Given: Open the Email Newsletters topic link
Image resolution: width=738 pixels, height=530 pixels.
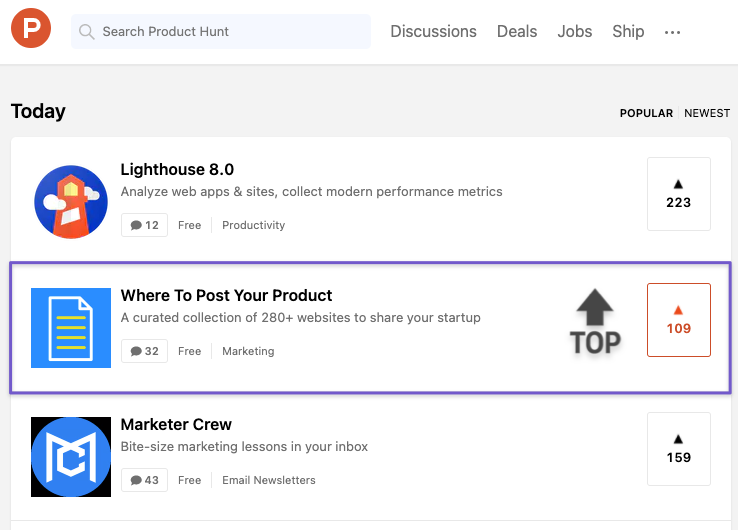Looking at the screenshot, I should click(x=269, y=481).
